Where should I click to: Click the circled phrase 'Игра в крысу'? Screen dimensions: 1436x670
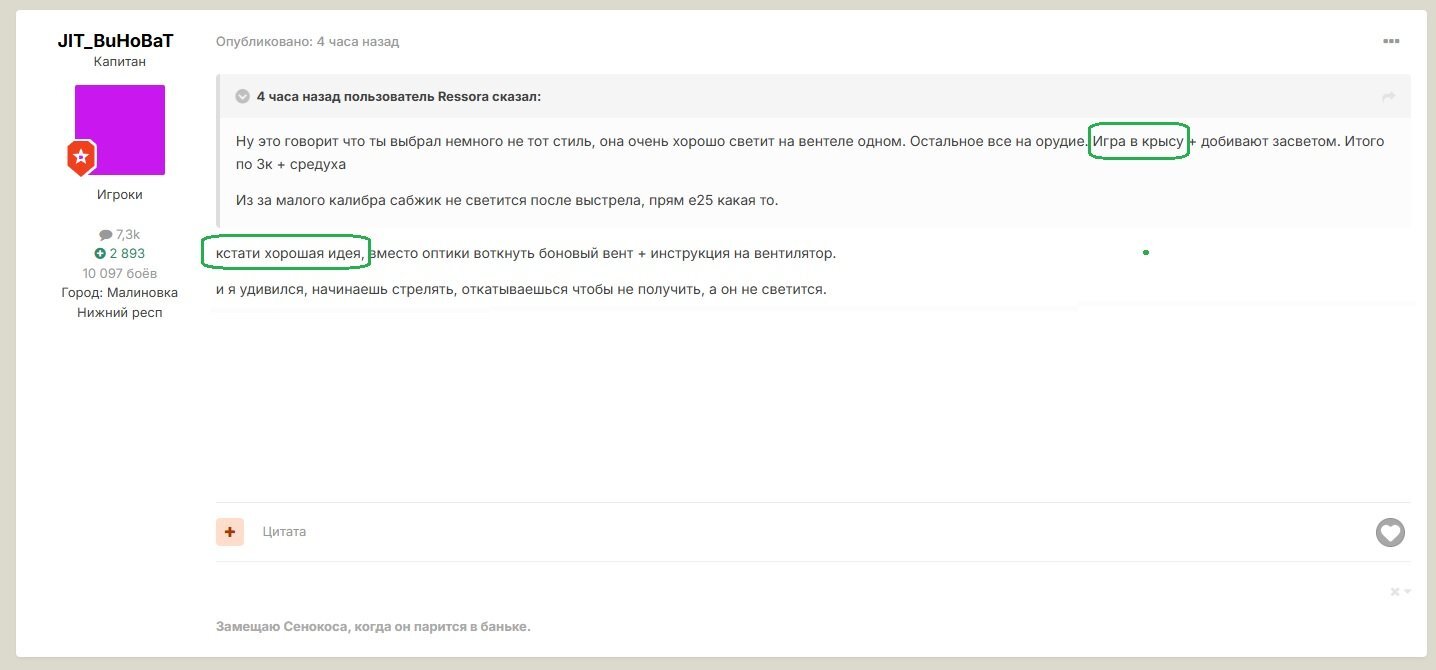1138,142
